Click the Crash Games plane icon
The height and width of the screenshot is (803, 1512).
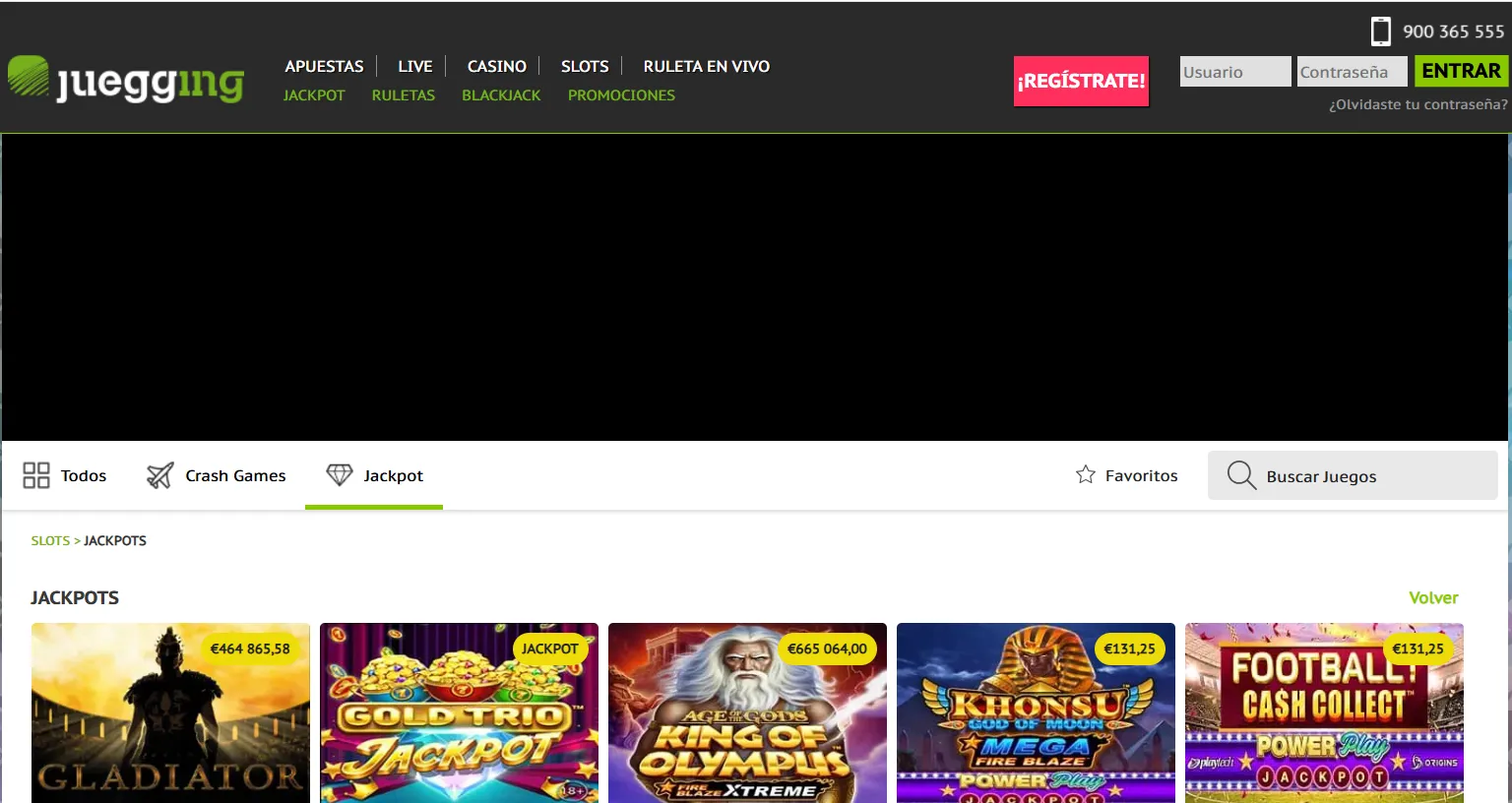pyautogui.click(x=159, y=475)
